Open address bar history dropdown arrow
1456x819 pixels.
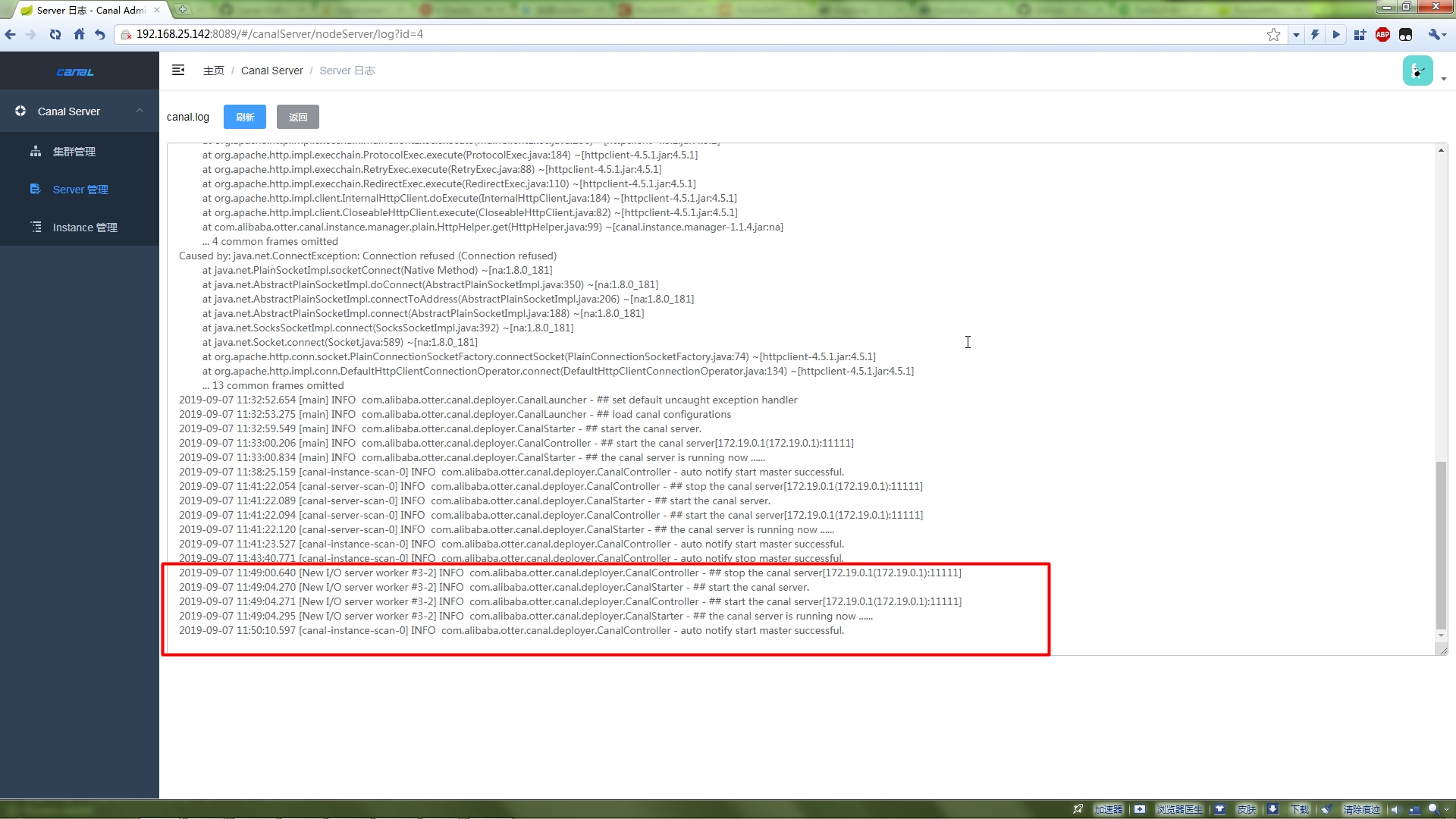point(1296,35)
